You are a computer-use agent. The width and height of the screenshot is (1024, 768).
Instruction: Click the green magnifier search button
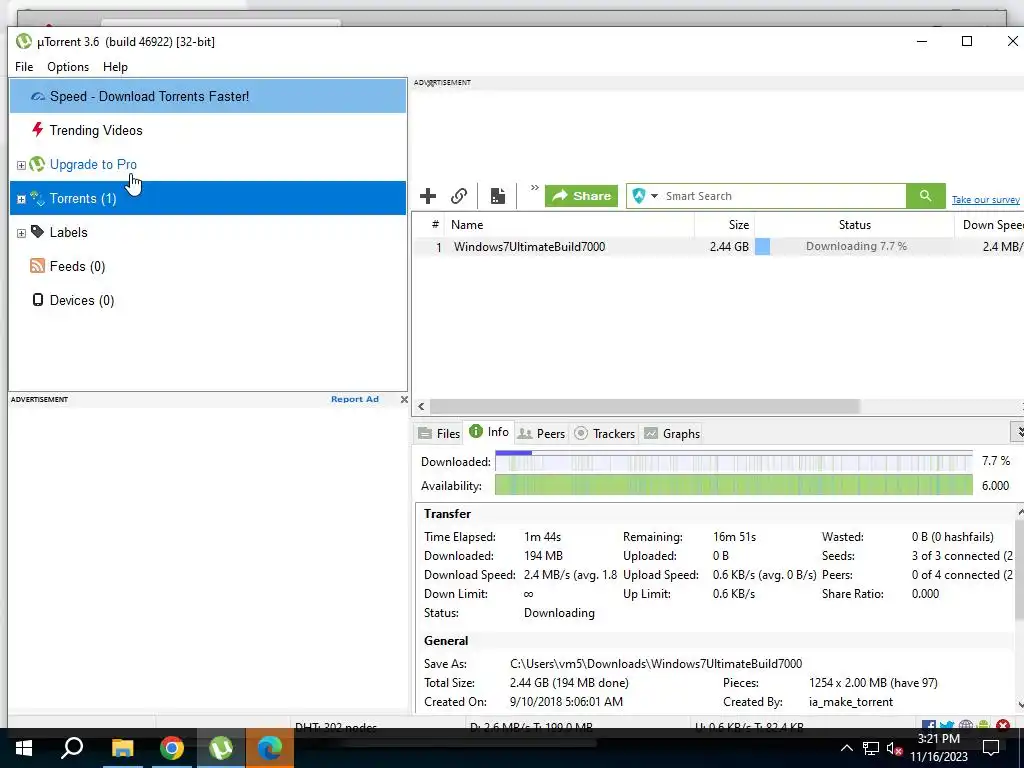(925, 196)
